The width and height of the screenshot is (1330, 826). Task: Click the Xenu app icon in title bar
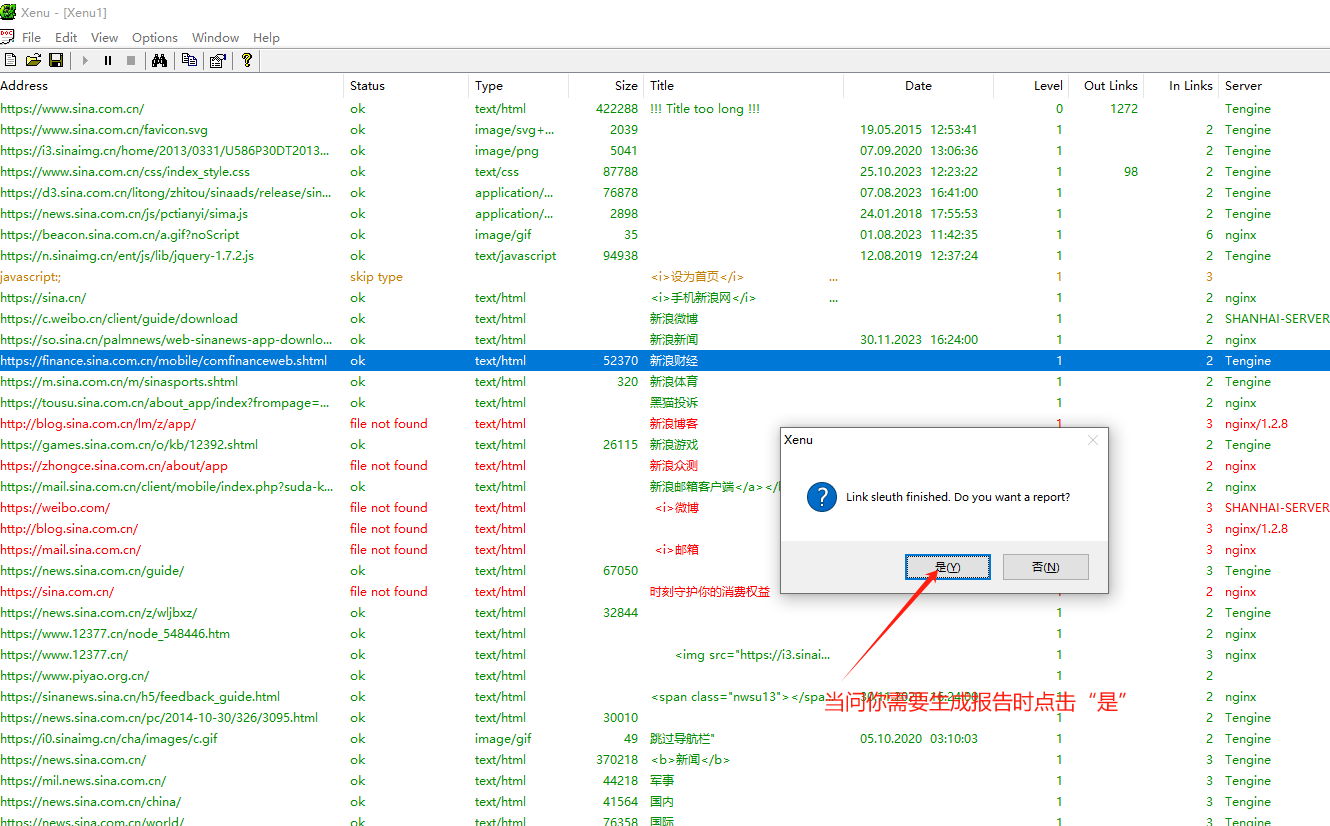pos(9,12)
